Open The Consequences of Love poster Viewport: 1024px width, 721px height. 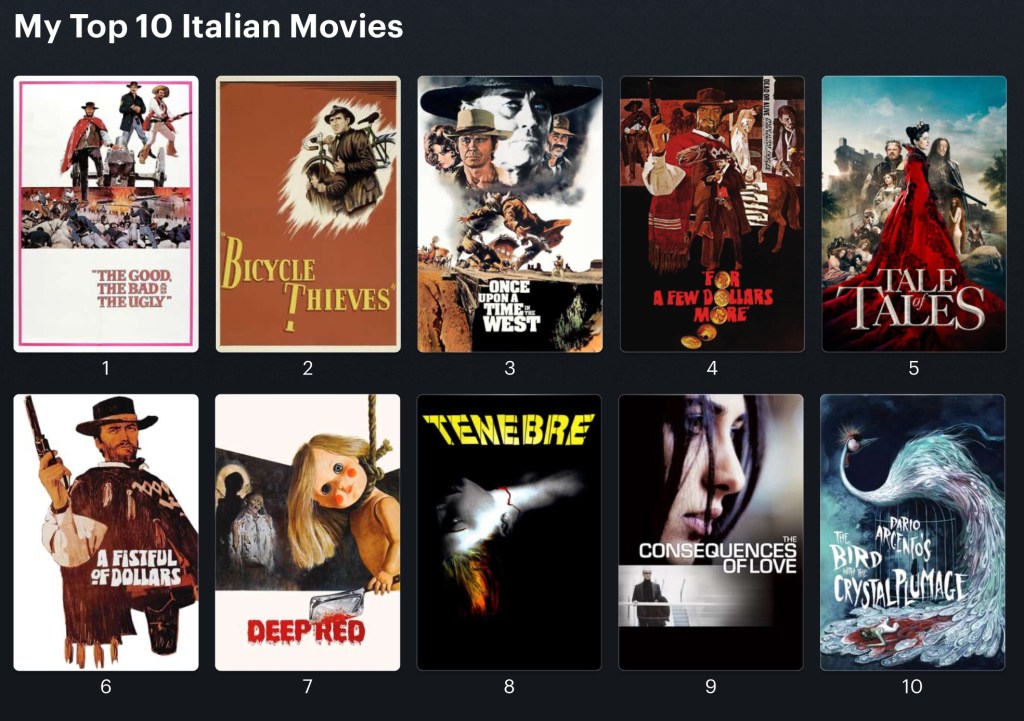711,532
